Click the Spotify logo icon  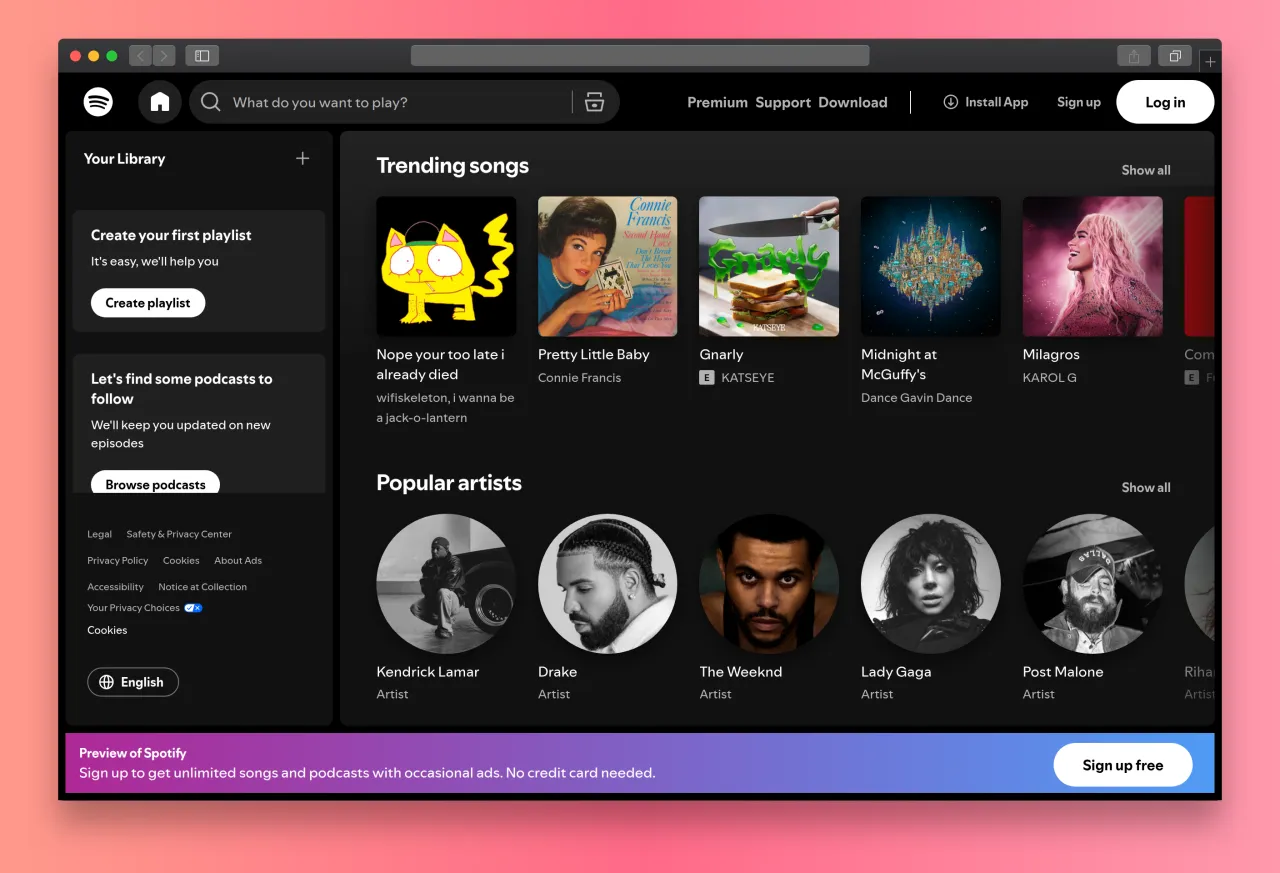point(98,102)
